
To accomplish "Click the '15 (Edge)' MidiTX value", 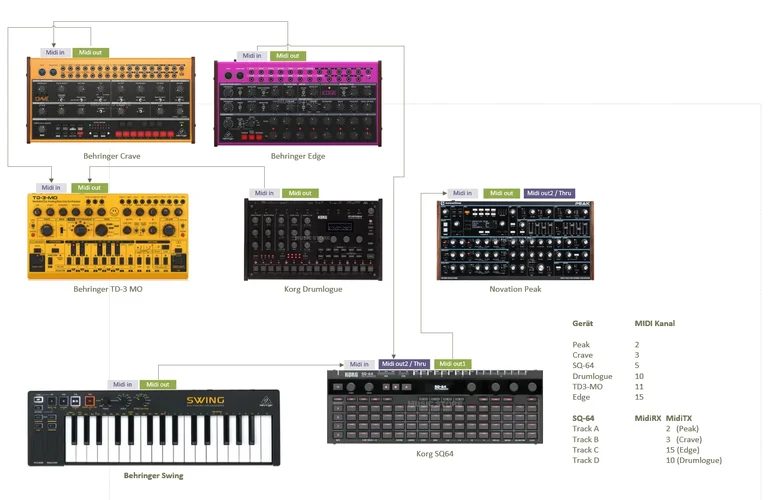I will (683, 450).
